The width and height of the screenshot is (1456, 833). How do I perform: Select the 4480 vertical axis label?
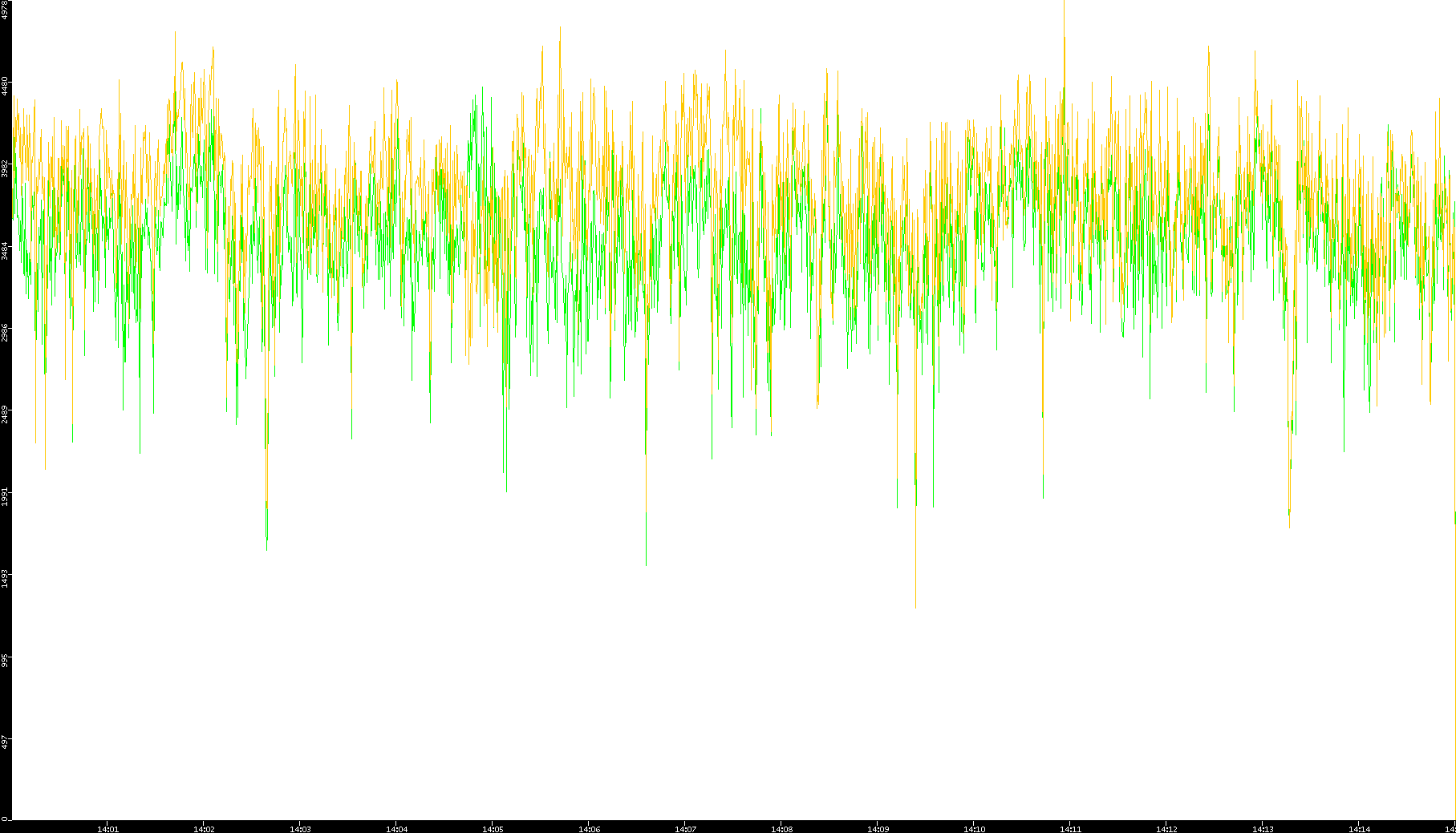5,86
